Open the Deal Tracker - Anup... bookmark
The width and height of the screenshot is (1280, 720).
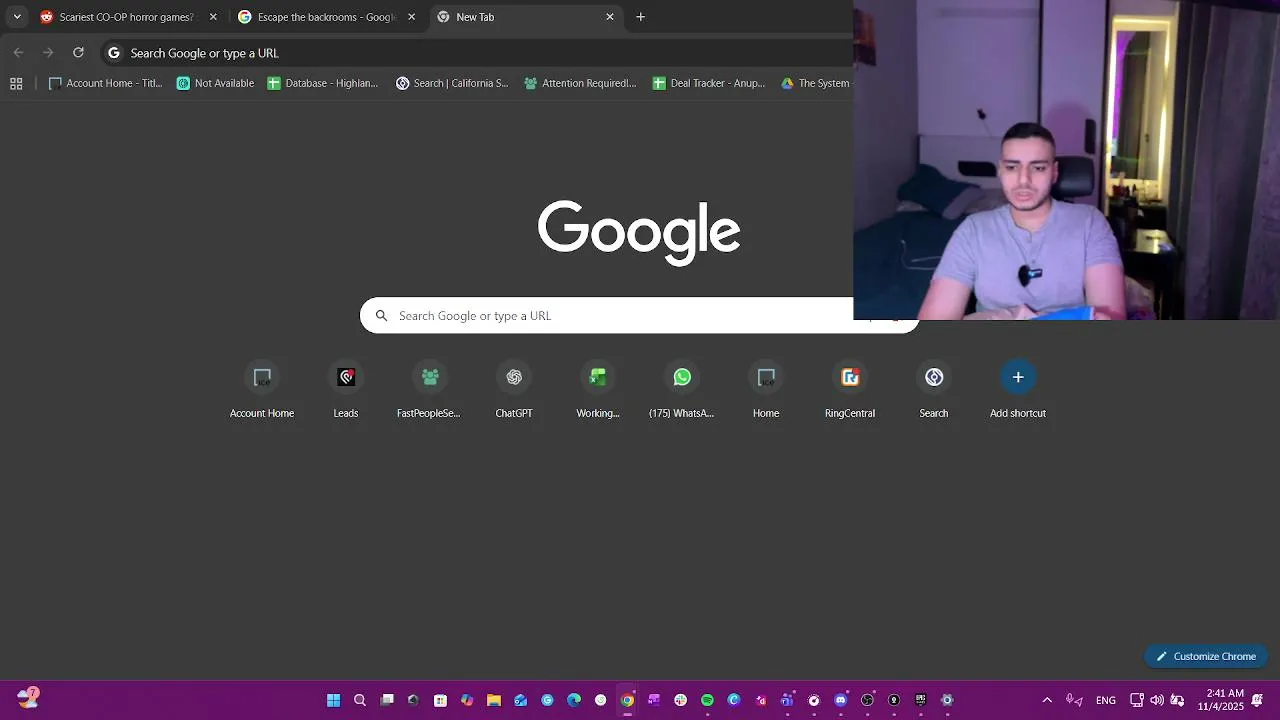709,83
